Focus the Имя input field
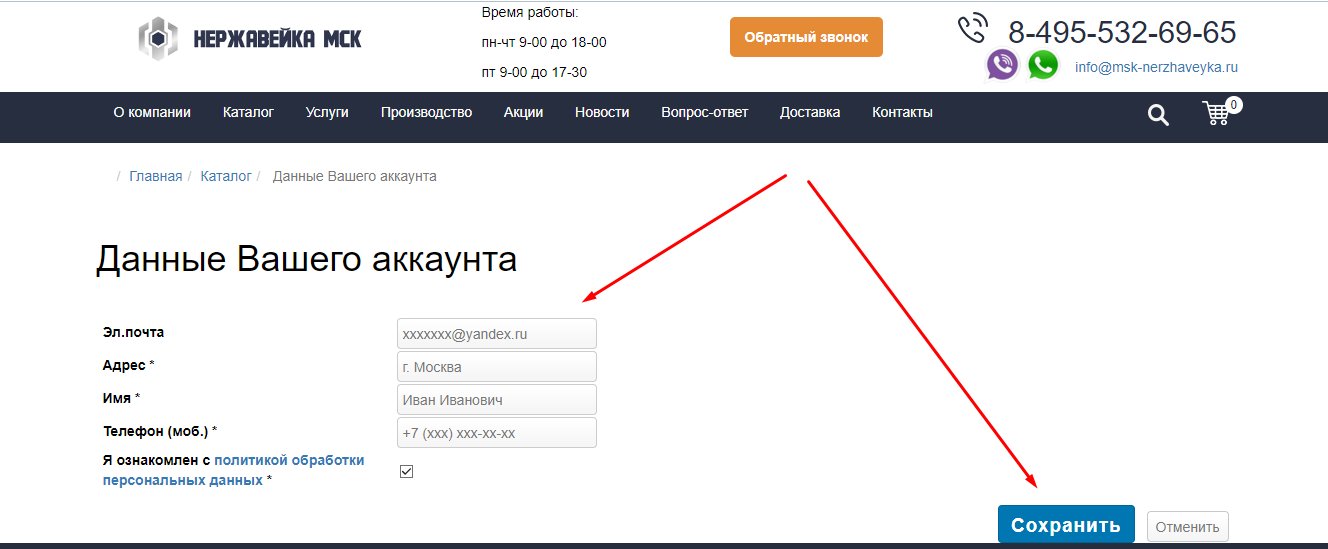Screen dimensions: 1328x549 pyautogui.click(x=497, y=400)
